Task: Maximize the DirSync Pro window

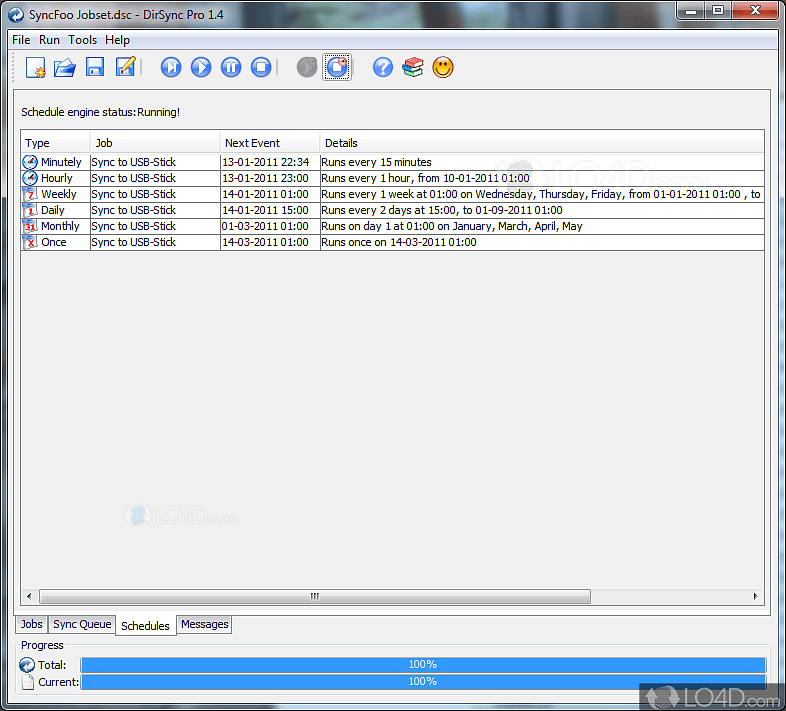Action: click(718, 11)
